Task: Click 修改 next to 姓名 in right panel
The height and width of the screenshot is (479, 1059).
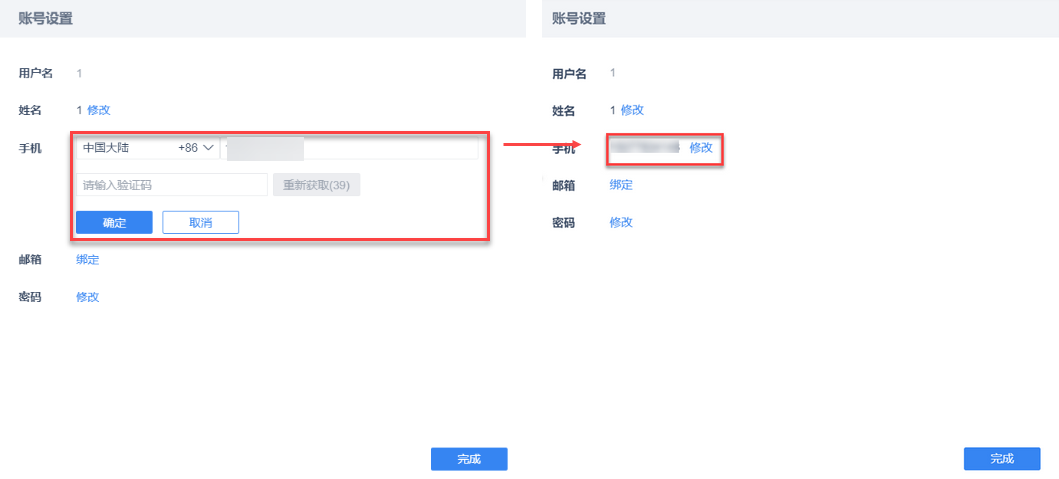Action: [x=632, y=110]
